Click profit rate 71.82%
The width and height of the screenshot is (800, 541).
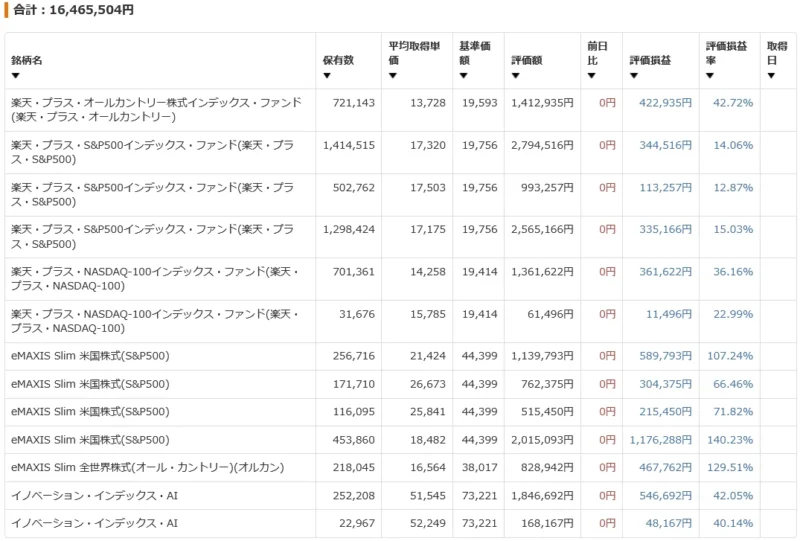coord(733,411)
